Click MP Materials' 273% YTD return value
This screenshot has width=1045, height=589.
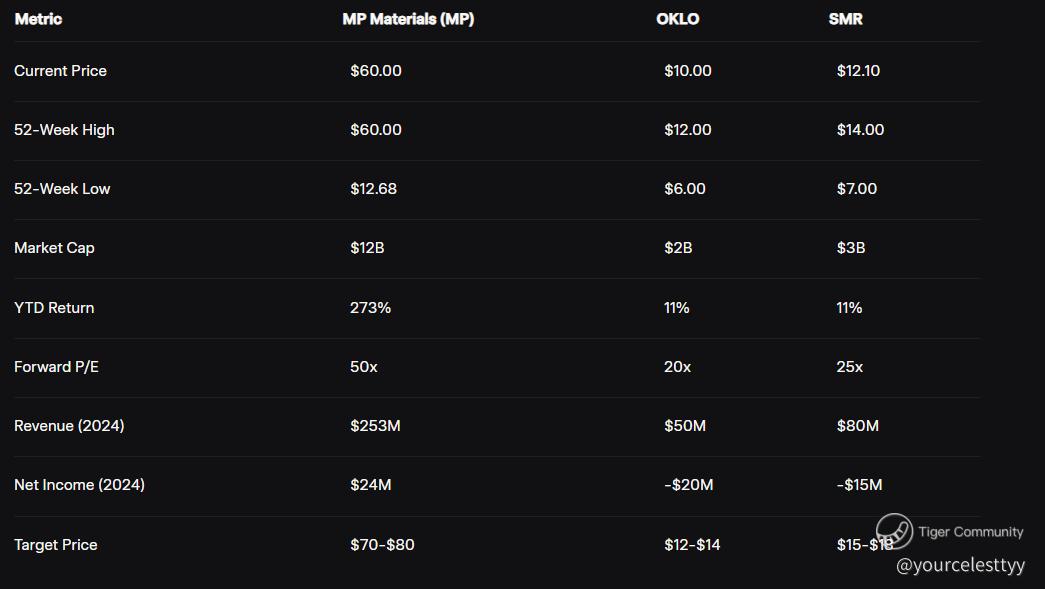(x=370, y=308)
